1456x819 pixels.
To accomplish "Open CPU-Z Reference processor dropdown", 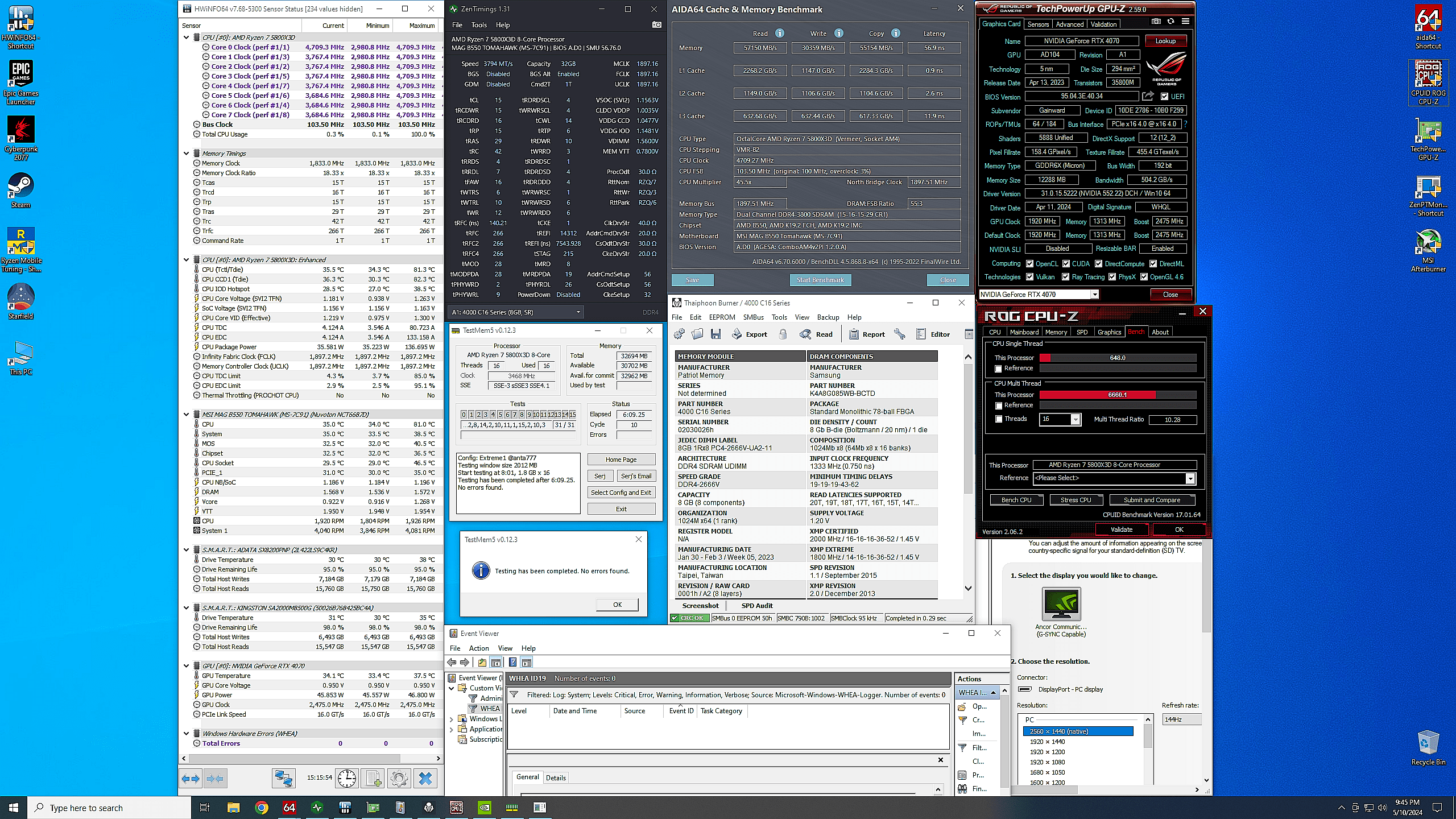I will pyautogui.click(x=1190, y=478).
